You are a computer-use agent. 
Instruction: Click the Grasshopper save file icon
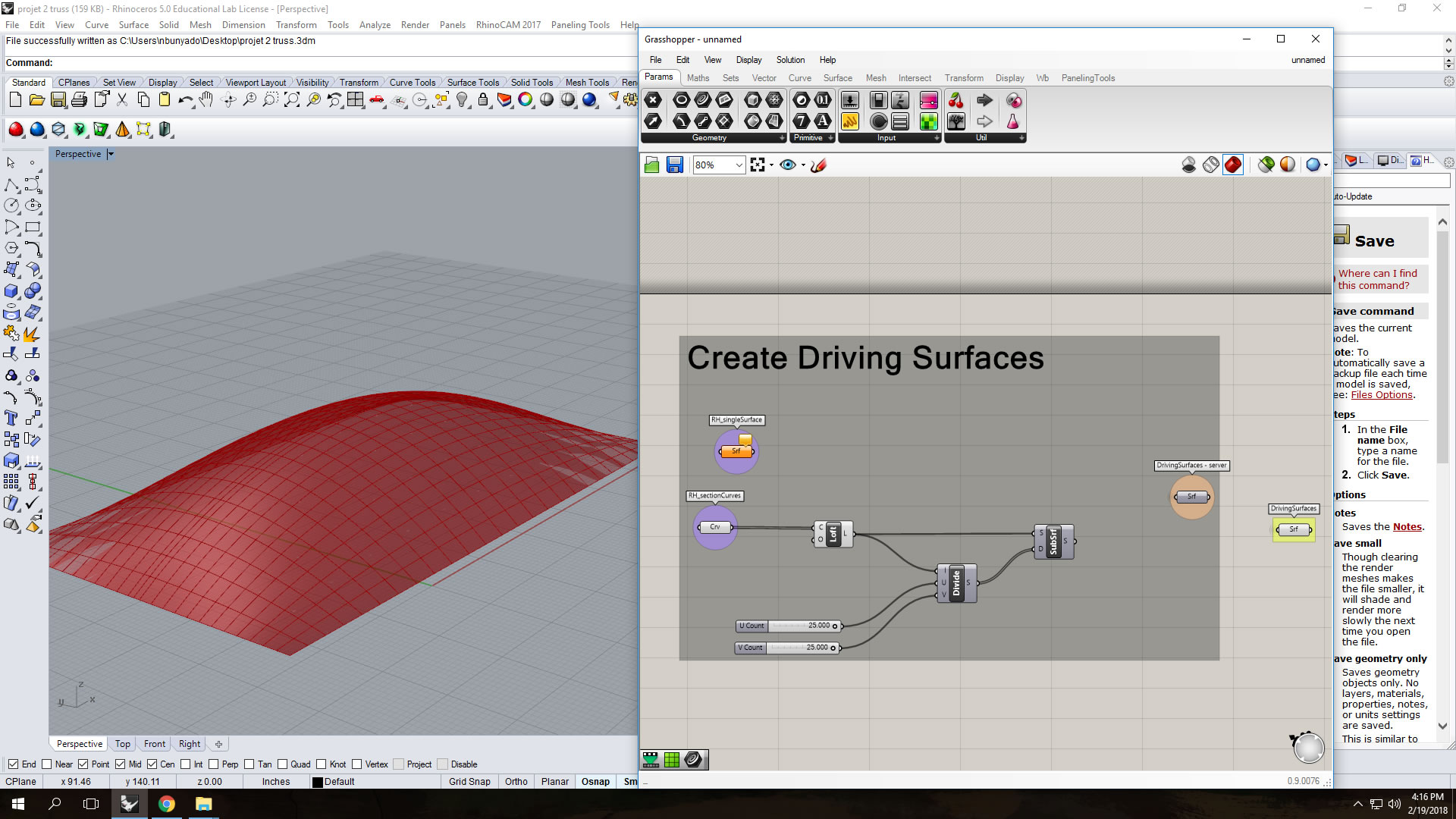point(674,165)
